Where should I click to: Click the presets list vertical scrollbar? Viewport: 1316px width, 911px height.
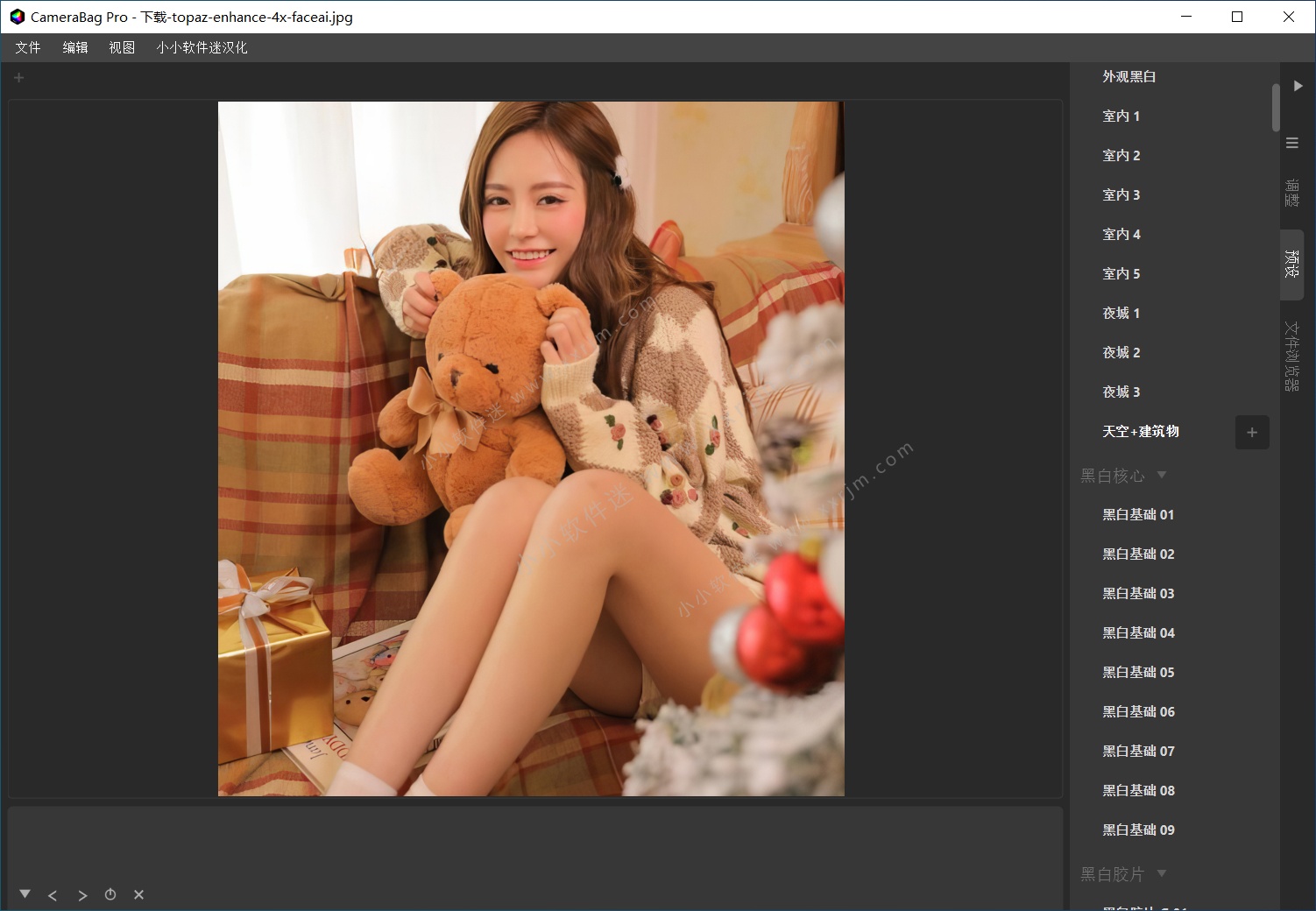[x=1275, y=108]
